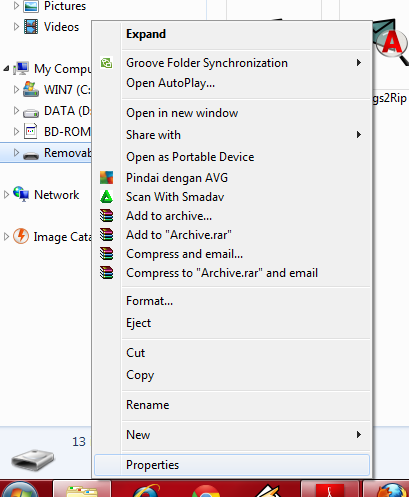This screenshot has width=409, height=497.
Task: Expand the DATA (D:) drive node
Action: [16, 110]
